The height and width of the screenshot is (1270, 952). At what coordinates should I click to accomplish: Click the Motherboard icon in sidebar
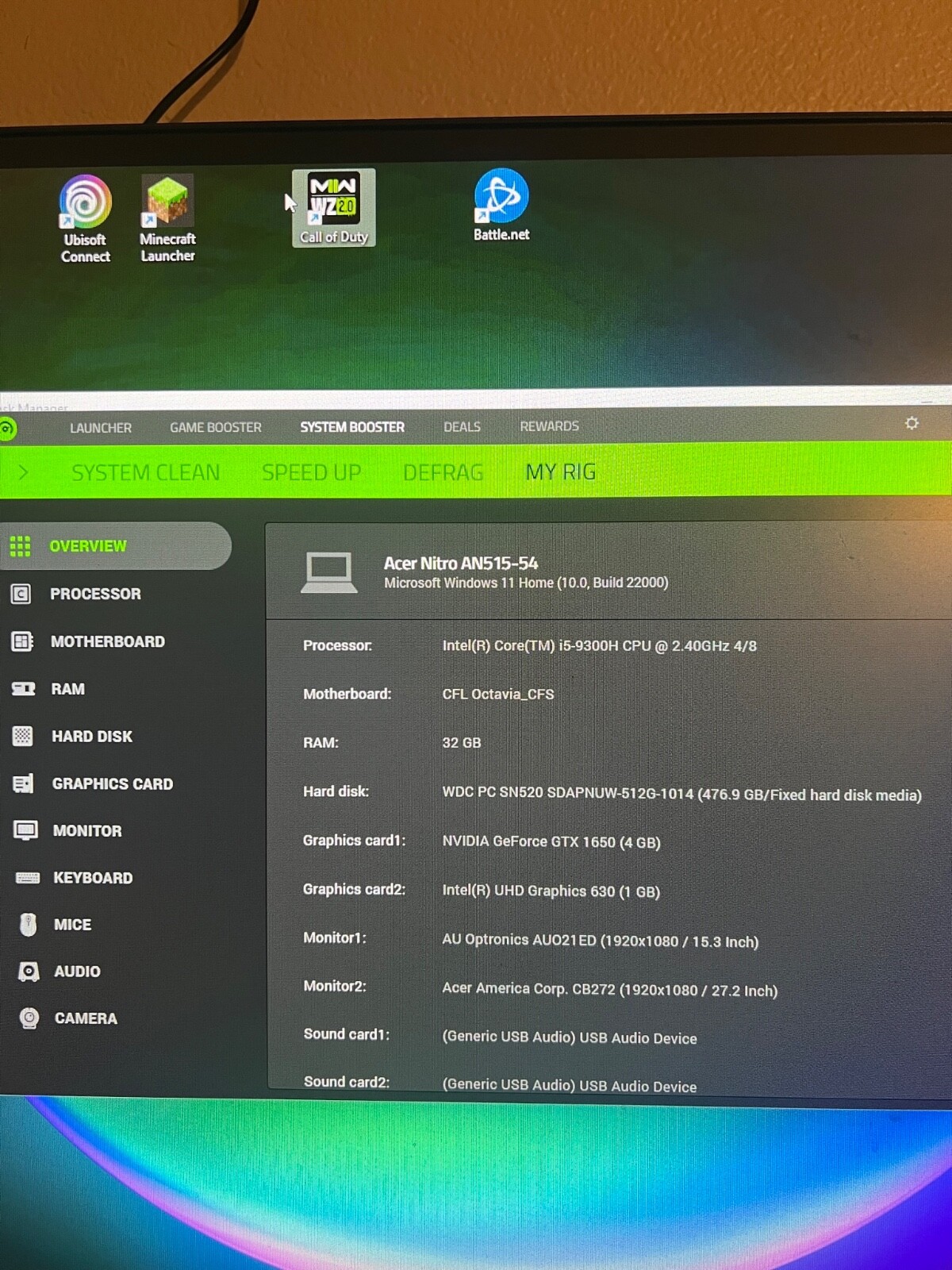(x=22, y=641)
